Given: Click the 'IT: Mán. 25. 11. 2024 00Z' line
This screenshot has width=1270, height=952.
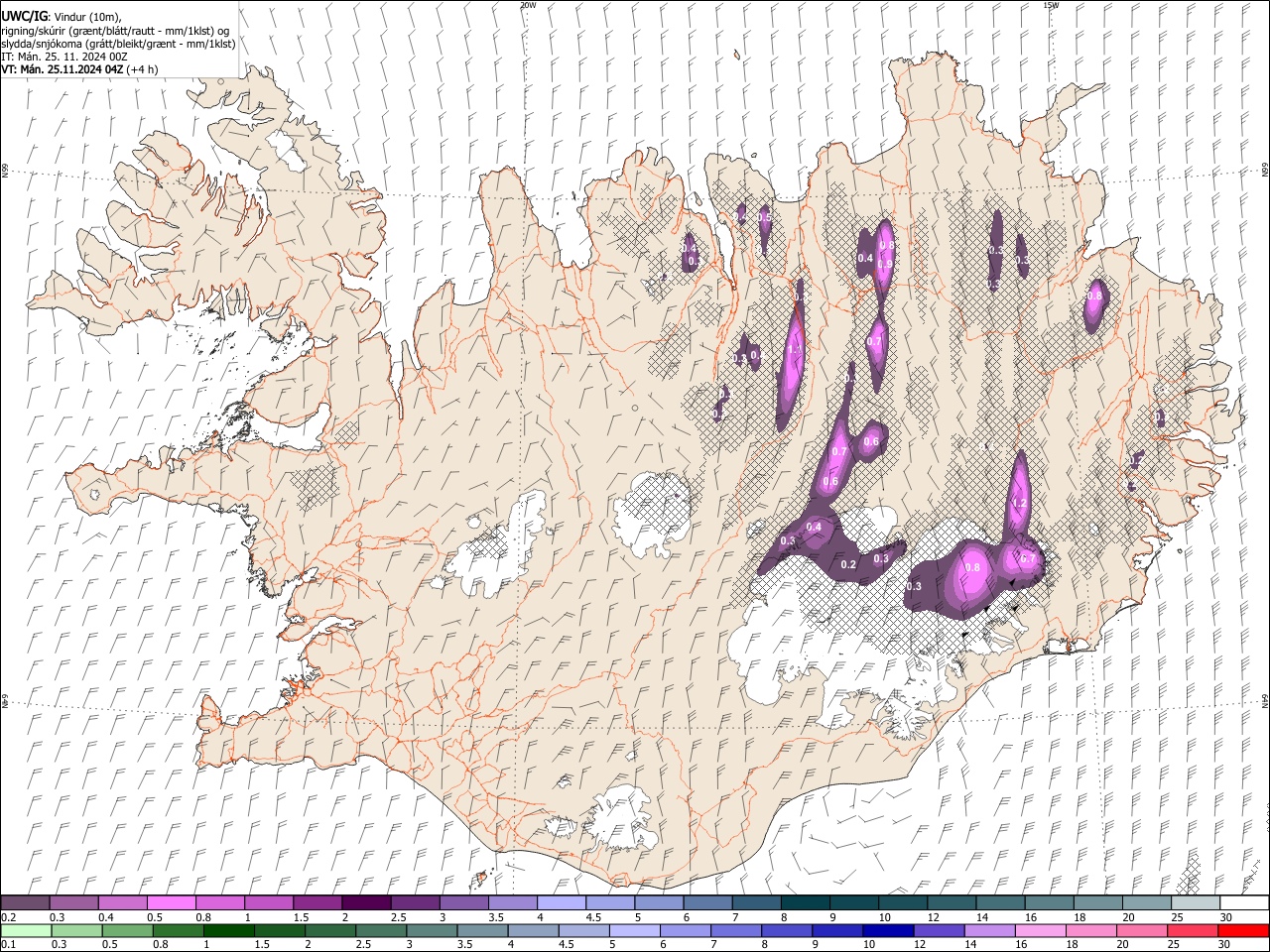Looking at the screenshot, I should point(64,57).
